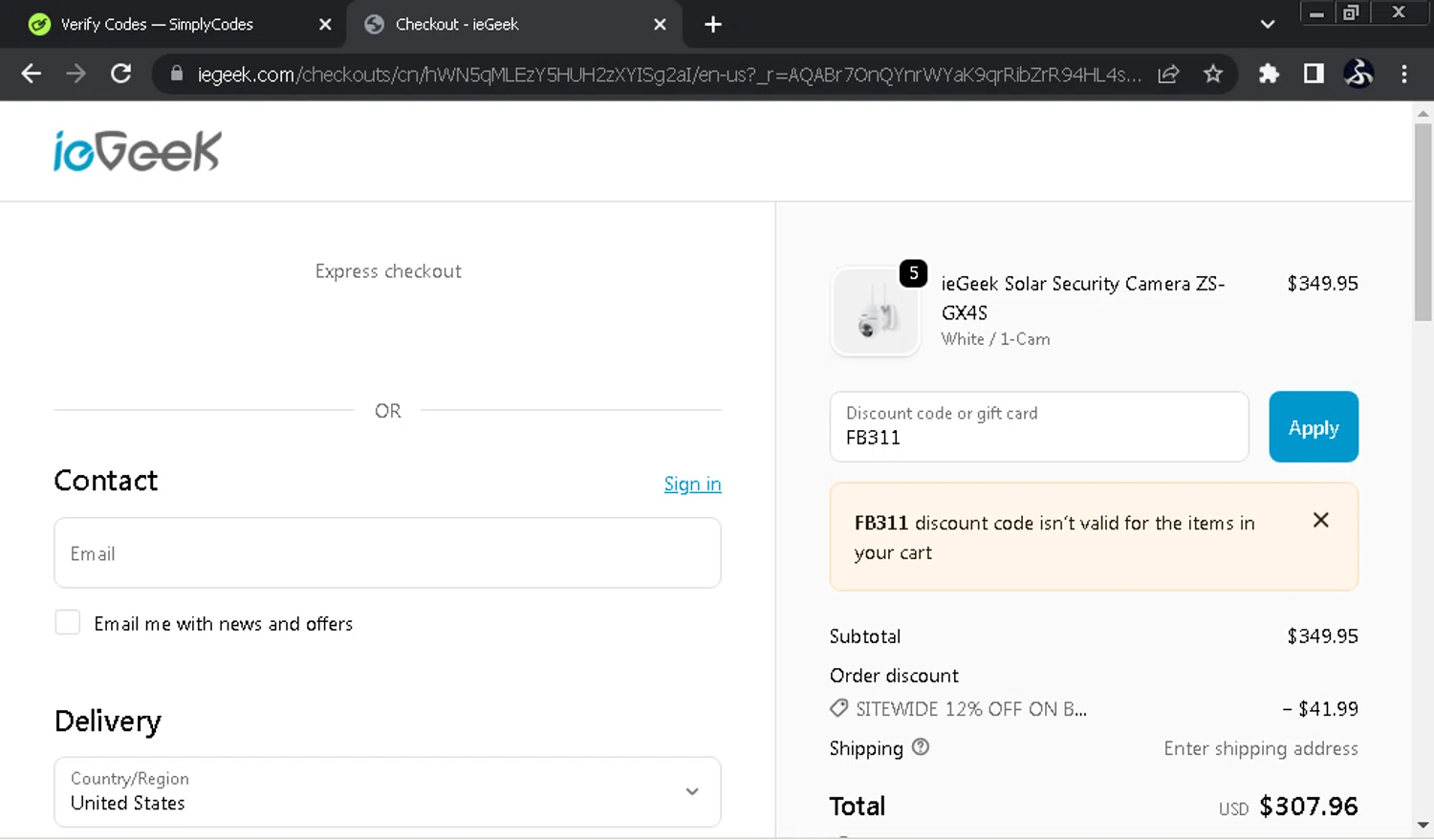The image size is (1434, 840).
Task: Click the shipping info question mark icon
Action: click(921, 747)
